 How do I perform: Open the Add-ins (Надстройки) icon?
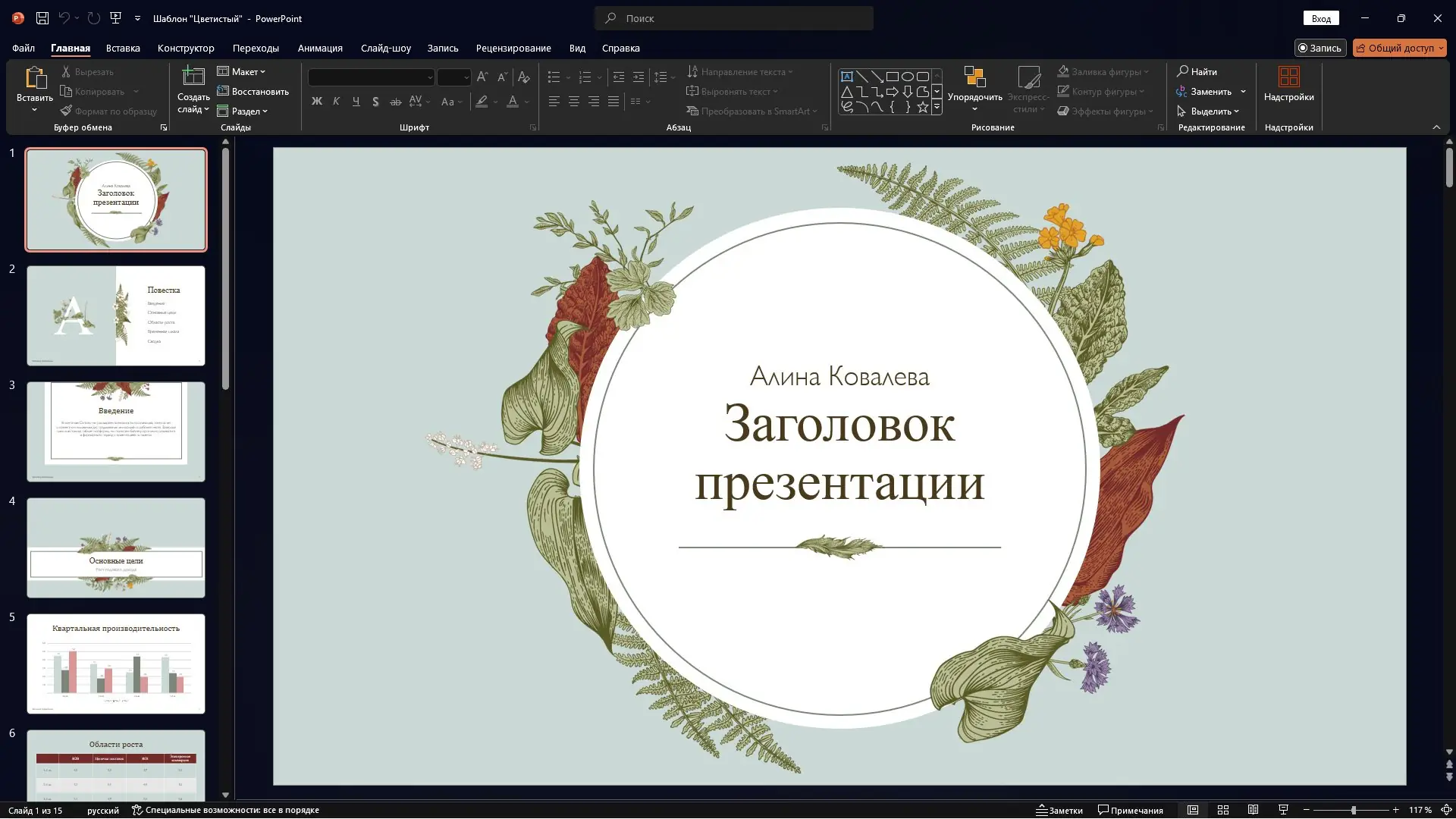pos(1288,78)
